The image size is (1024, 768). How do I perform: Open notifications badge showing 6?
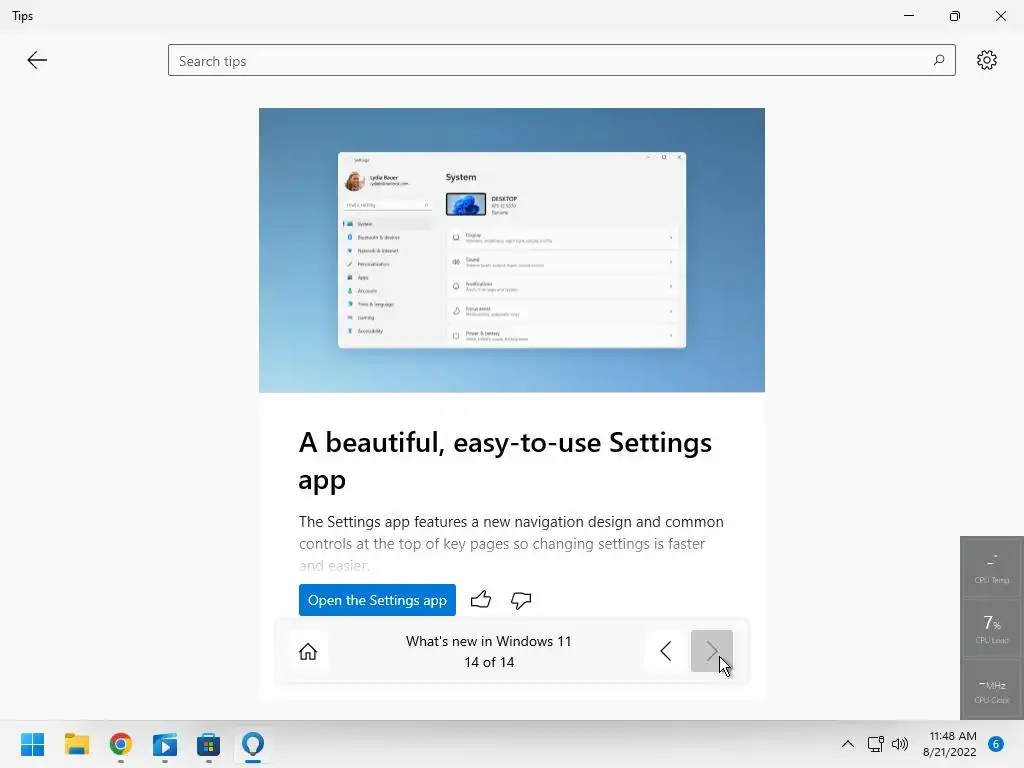pyautogui.click(x=996, y=744)
